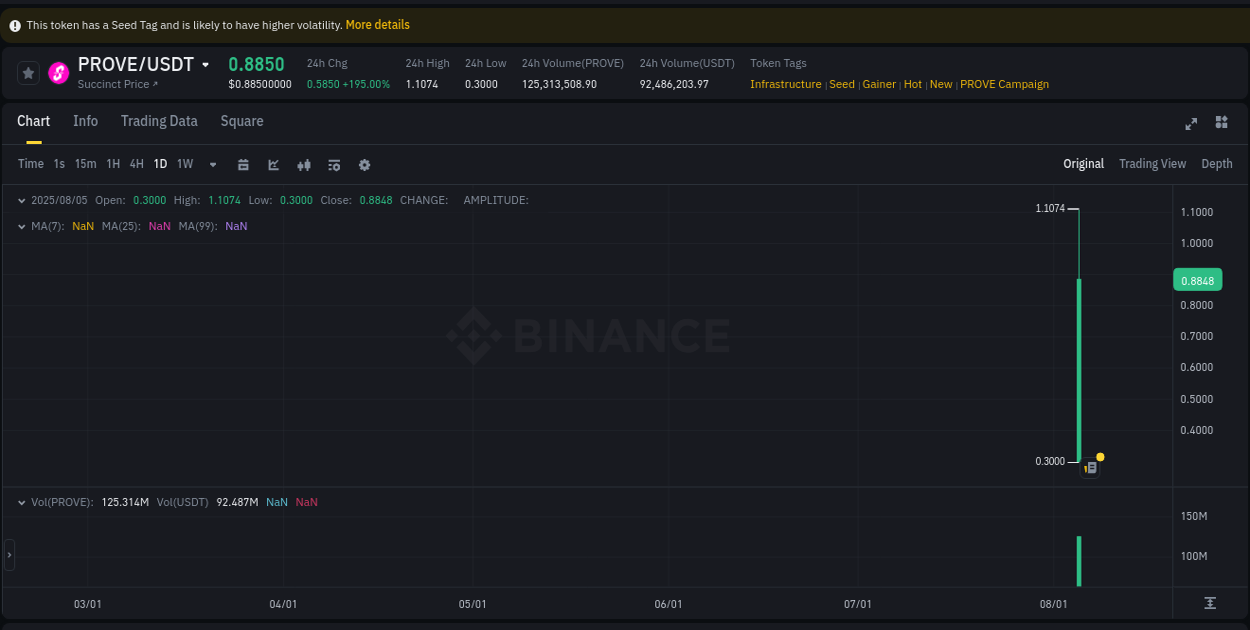This screenshot has height=630, width=1250.
Task: Collapse the MA indicator row via its chevron
Action: (x=21, y=226)
